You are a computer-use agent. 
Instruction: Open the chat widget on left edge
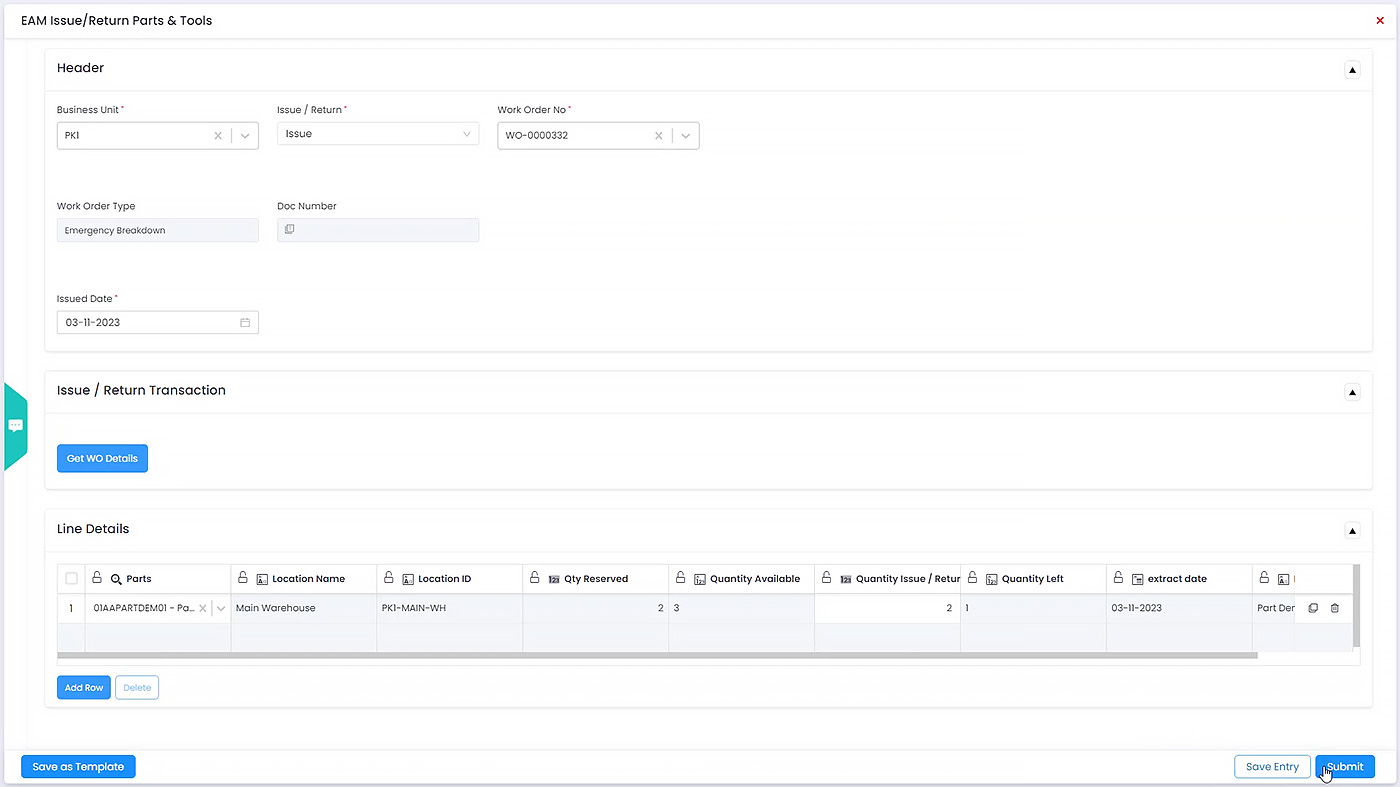pyautogui.click(x=16, y=426)
